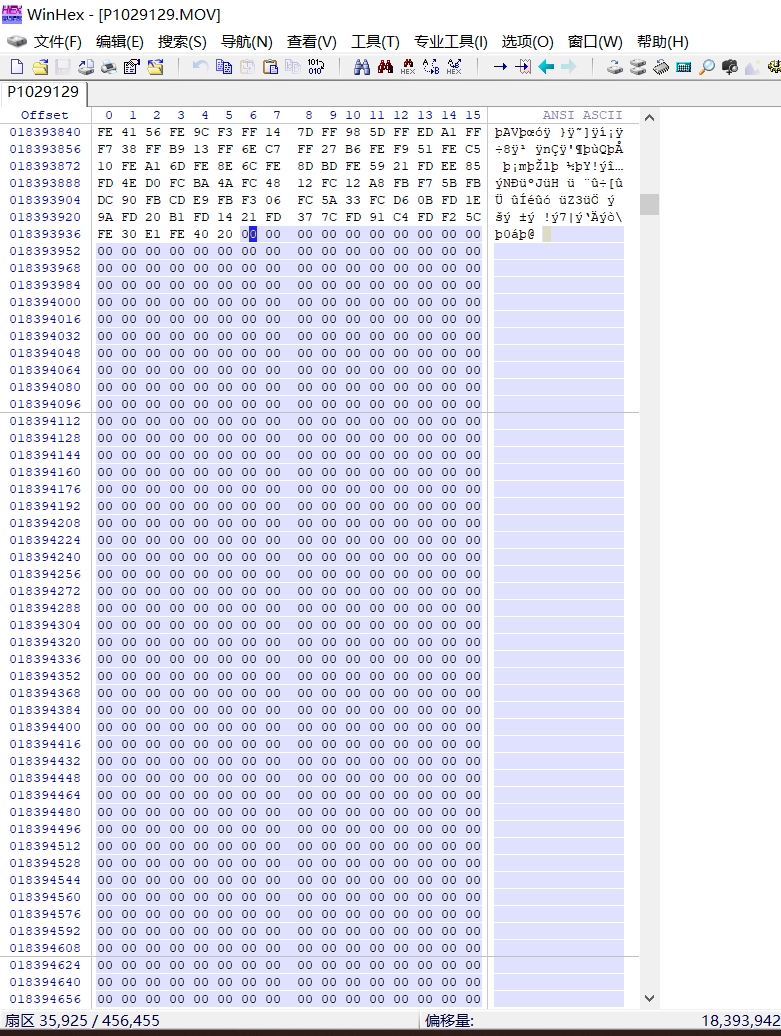Open the 工具(T) menu

coord(375,42)
